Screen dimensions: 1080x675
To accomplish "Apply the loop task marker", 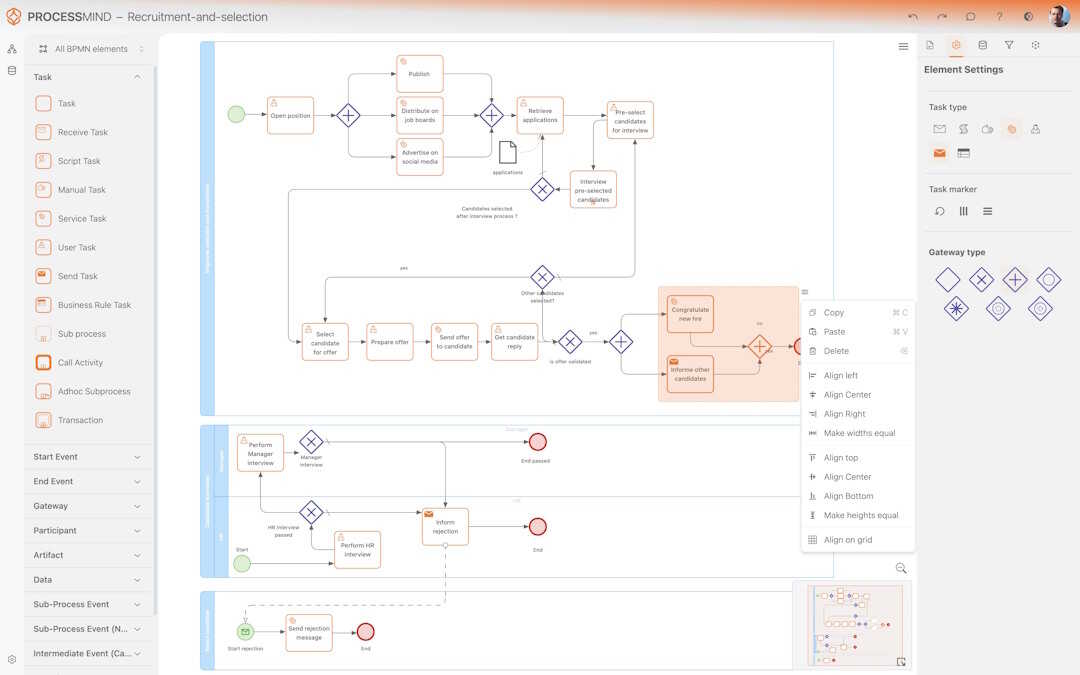I will [940, 210].
